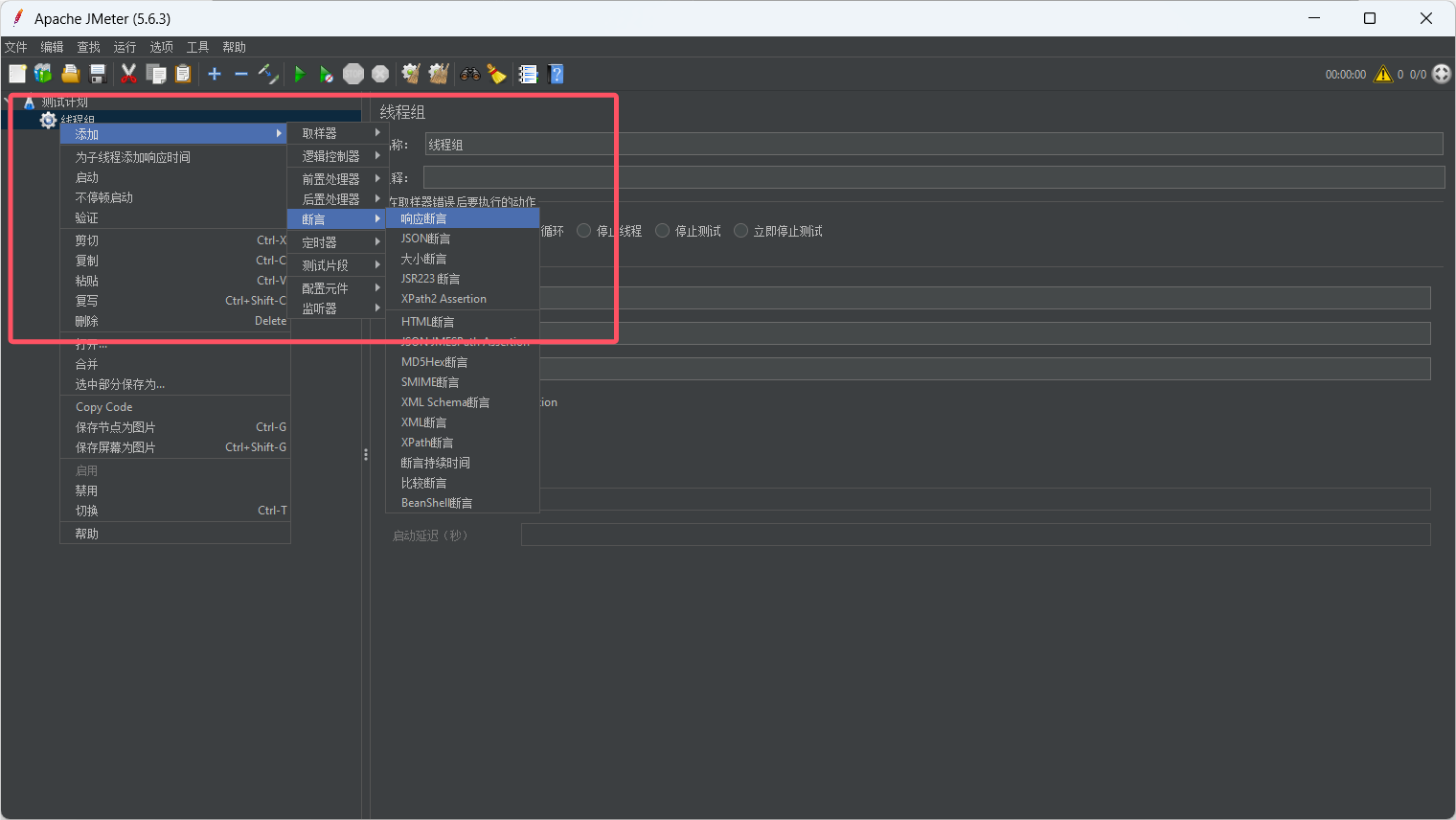Open the 工具 menu
Viewport: 1456px width, 820px height.
point(198,47)
